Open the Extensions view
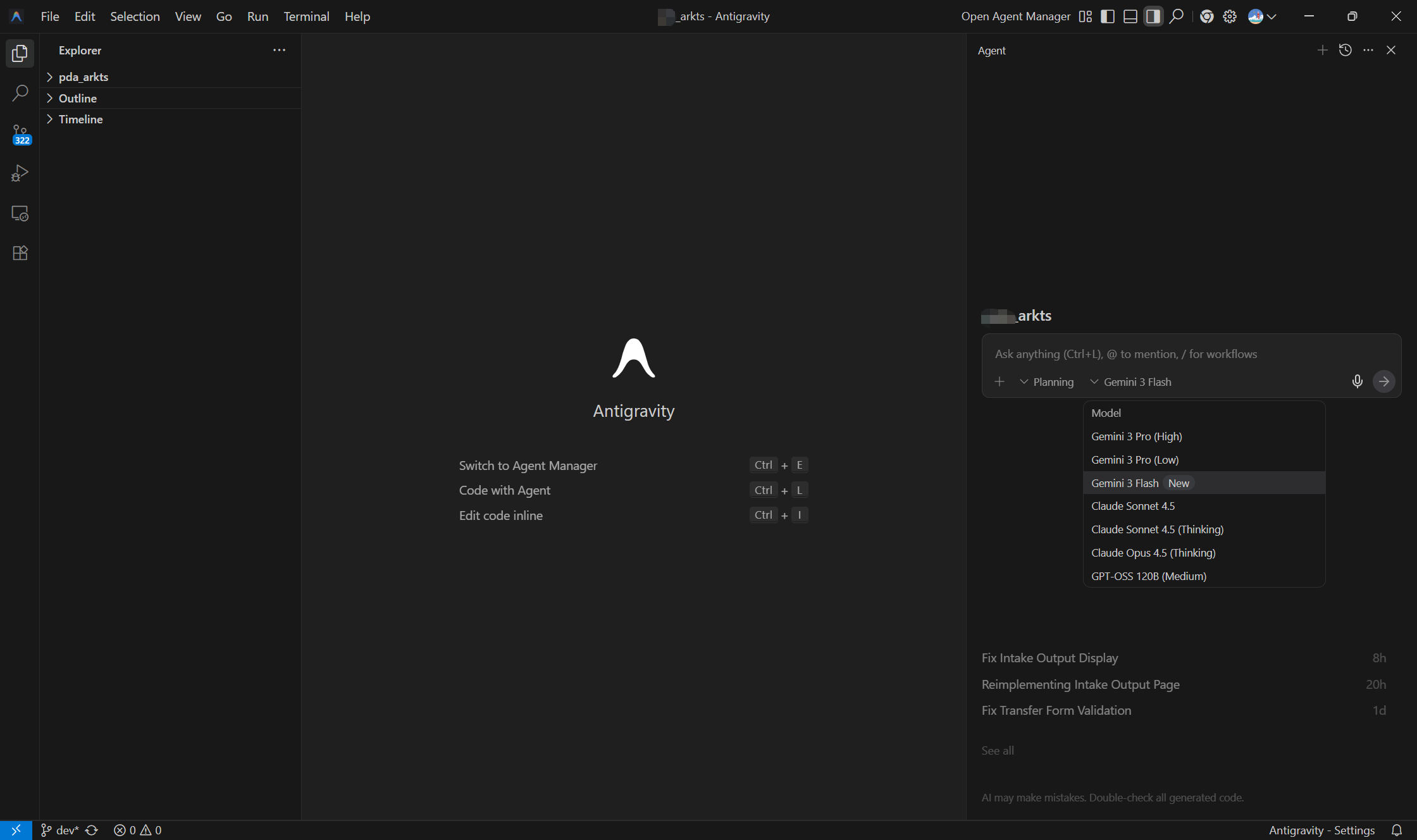This screenshot has width=1417, height=840. [x=20, y=253]
